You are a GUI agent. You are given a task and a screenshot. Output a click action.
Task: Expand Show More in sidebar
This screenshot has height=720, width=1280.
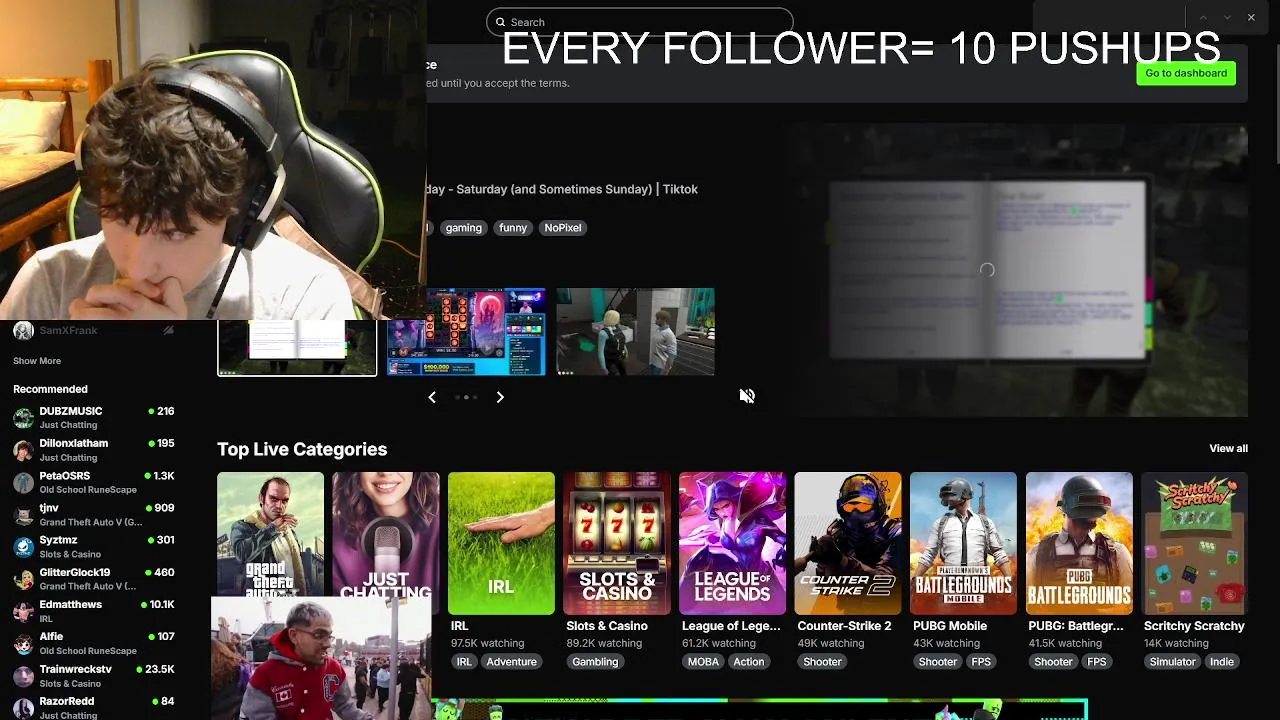tap(37, 361)
